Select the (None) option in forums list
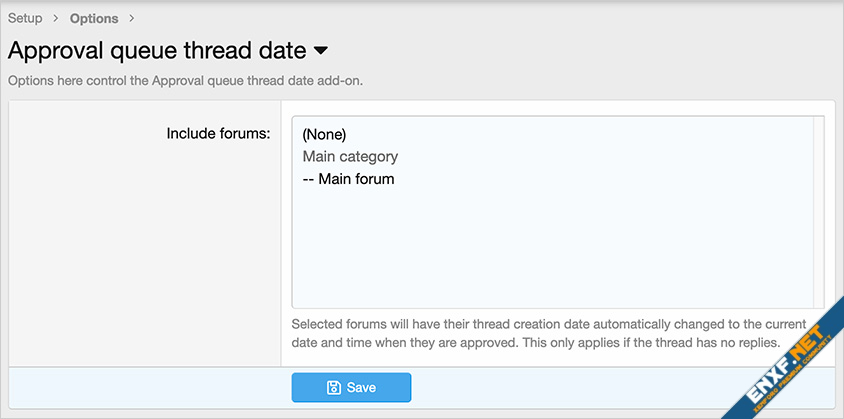The width and height of the screenshot is (844, 419). [324, 134]
